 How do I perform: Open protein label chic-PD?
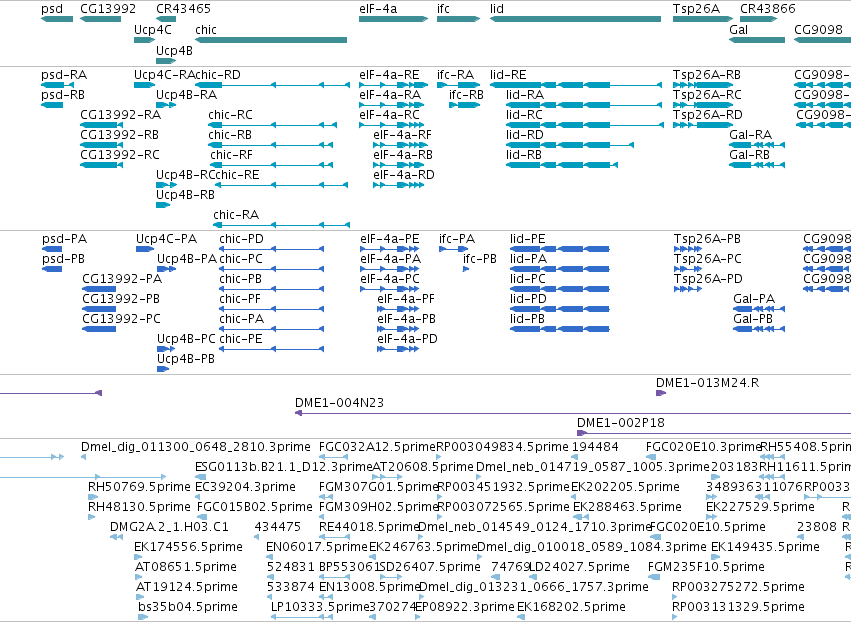242,239
